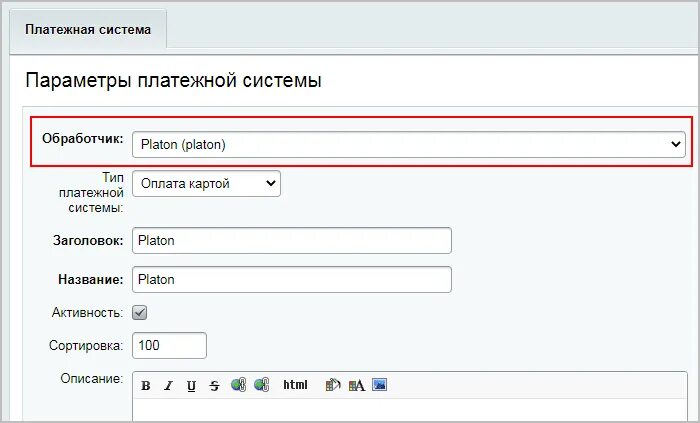
Task: Expand the Тип платежной системы dropdown
Action: [x=206, y=183]
